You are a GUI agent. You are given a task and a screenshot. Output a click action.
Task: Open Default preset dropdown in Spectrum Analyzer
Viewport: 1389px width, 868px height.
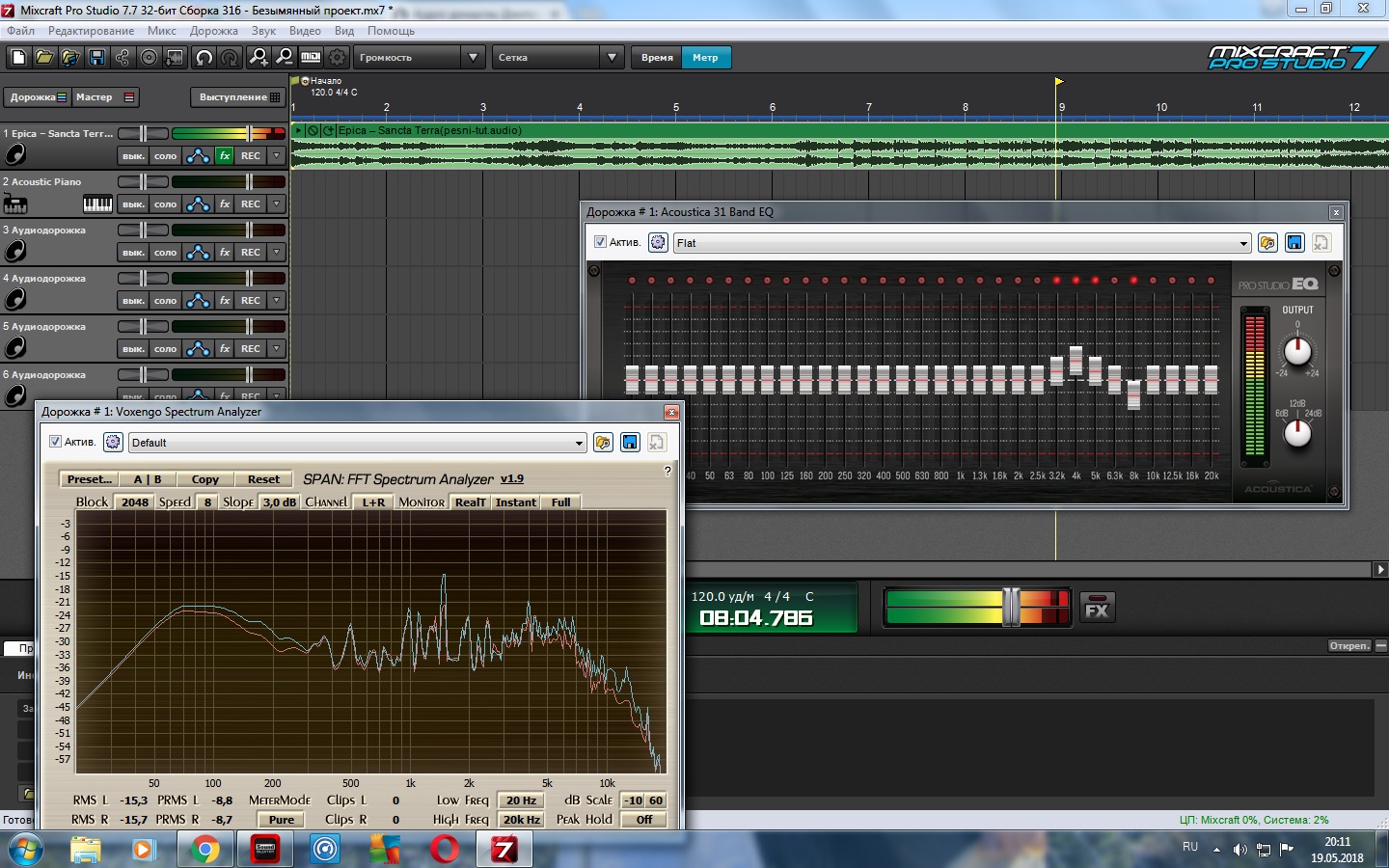pyautogui.click(x=357, y=443)
